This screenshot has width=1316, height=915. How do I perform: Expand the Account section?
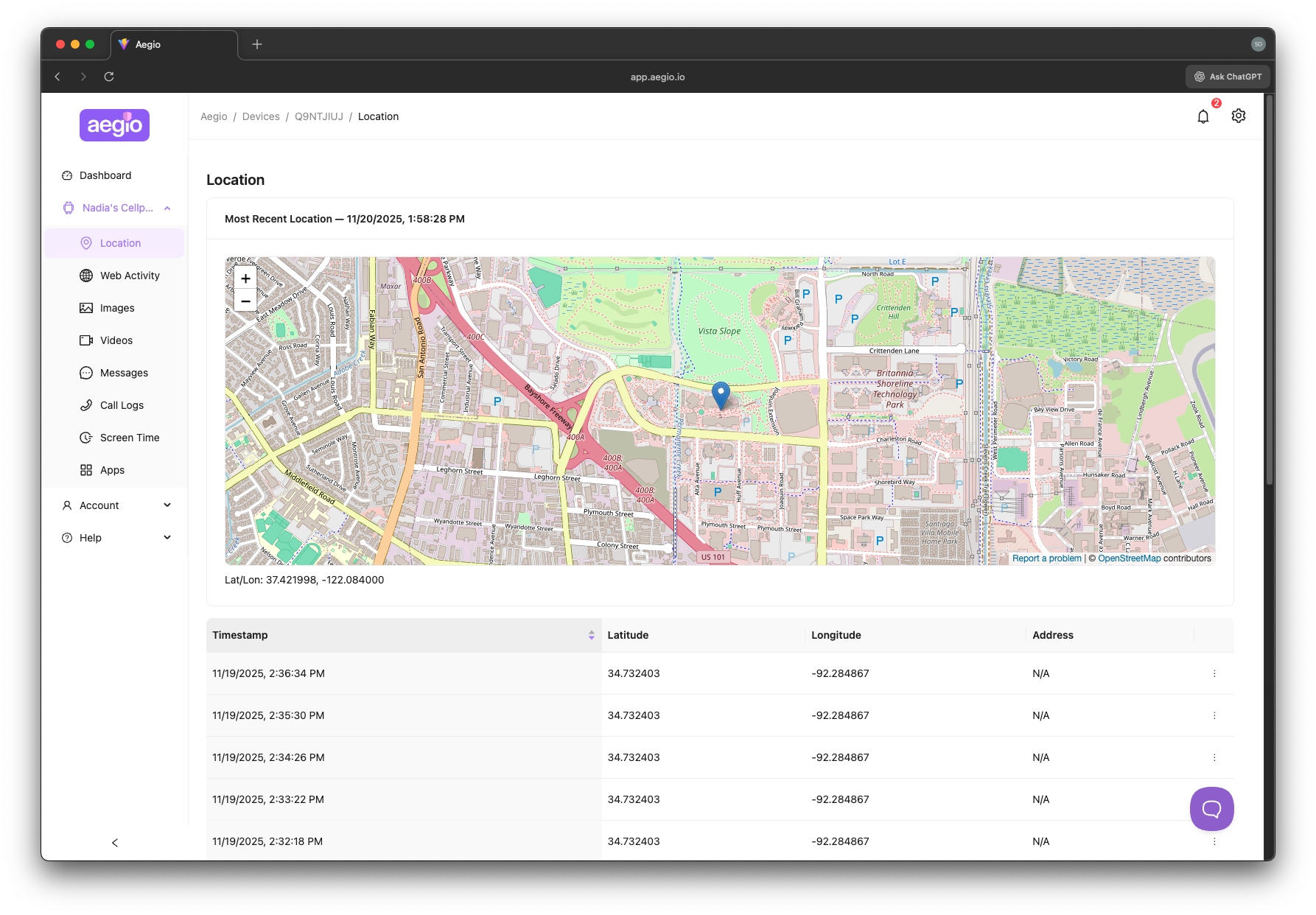[116, 505]
